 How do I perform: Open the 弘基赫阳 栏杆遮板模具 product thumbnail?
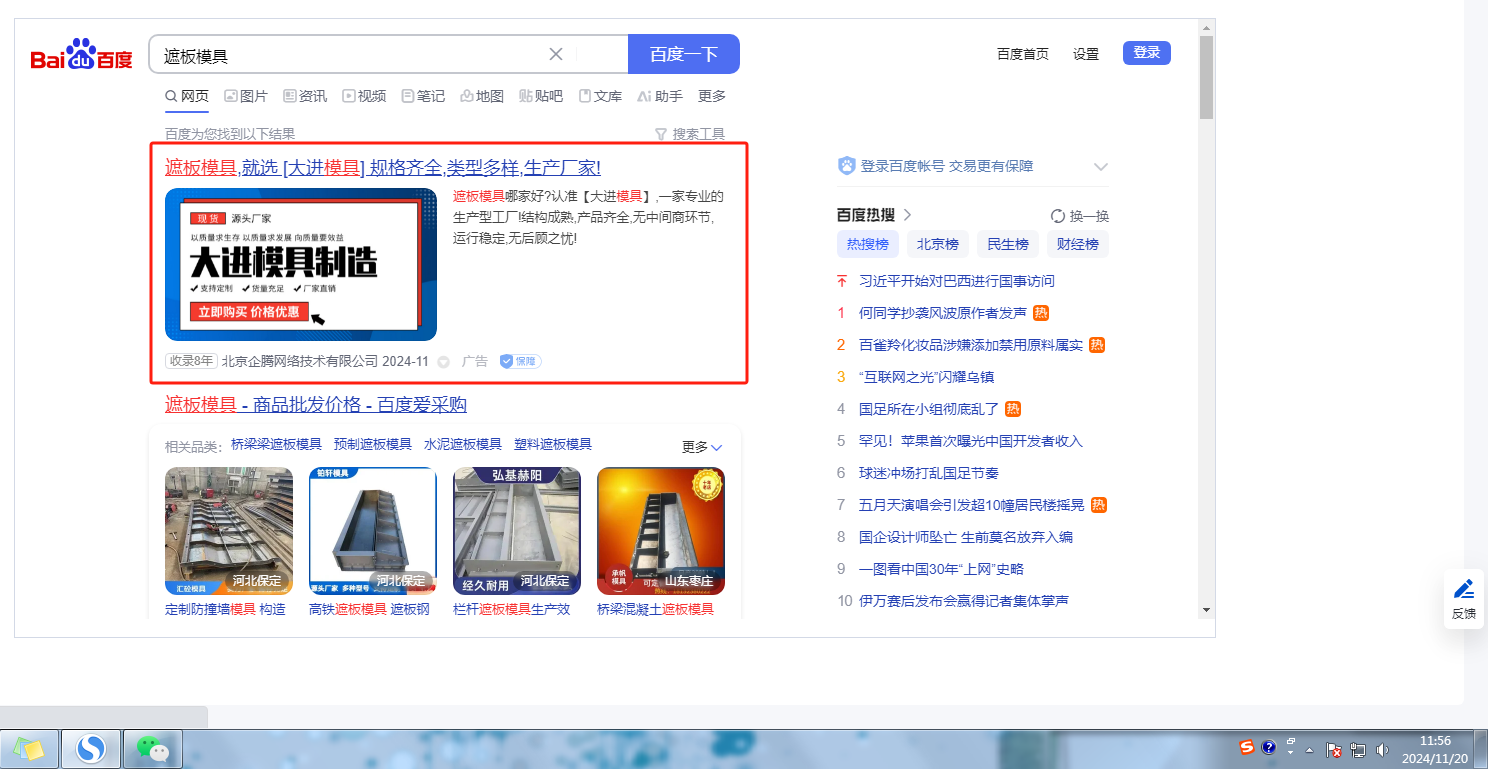(517, 531)
